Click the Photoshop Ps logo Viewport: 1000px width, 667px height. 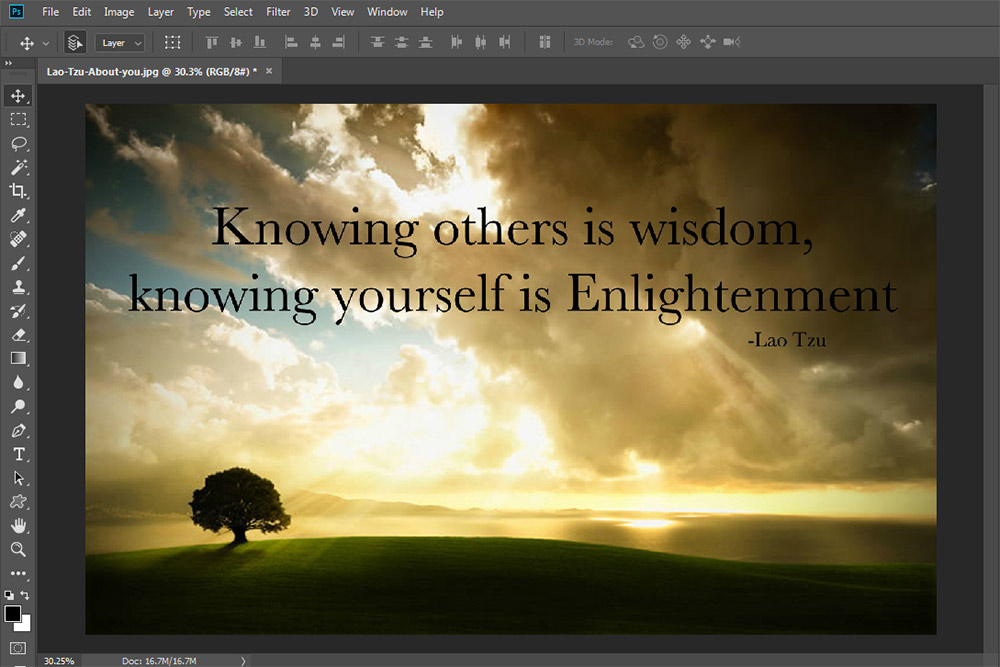pos(16,11)
